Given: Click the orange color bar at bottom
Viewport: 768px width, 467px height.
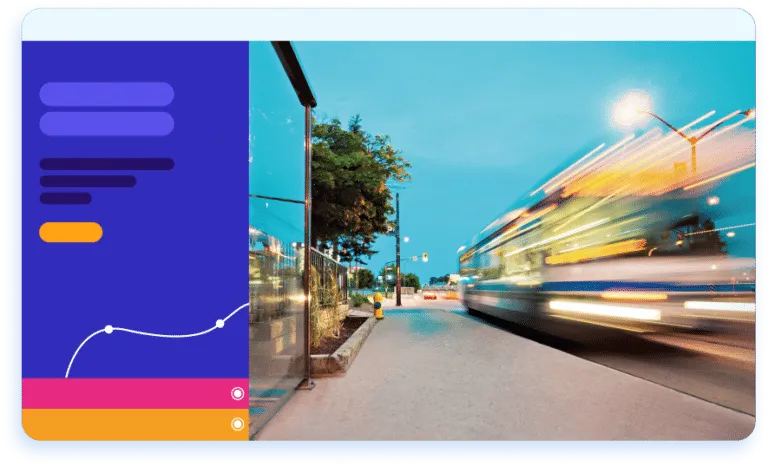Looking at the screenshot, I should [135, 424].
